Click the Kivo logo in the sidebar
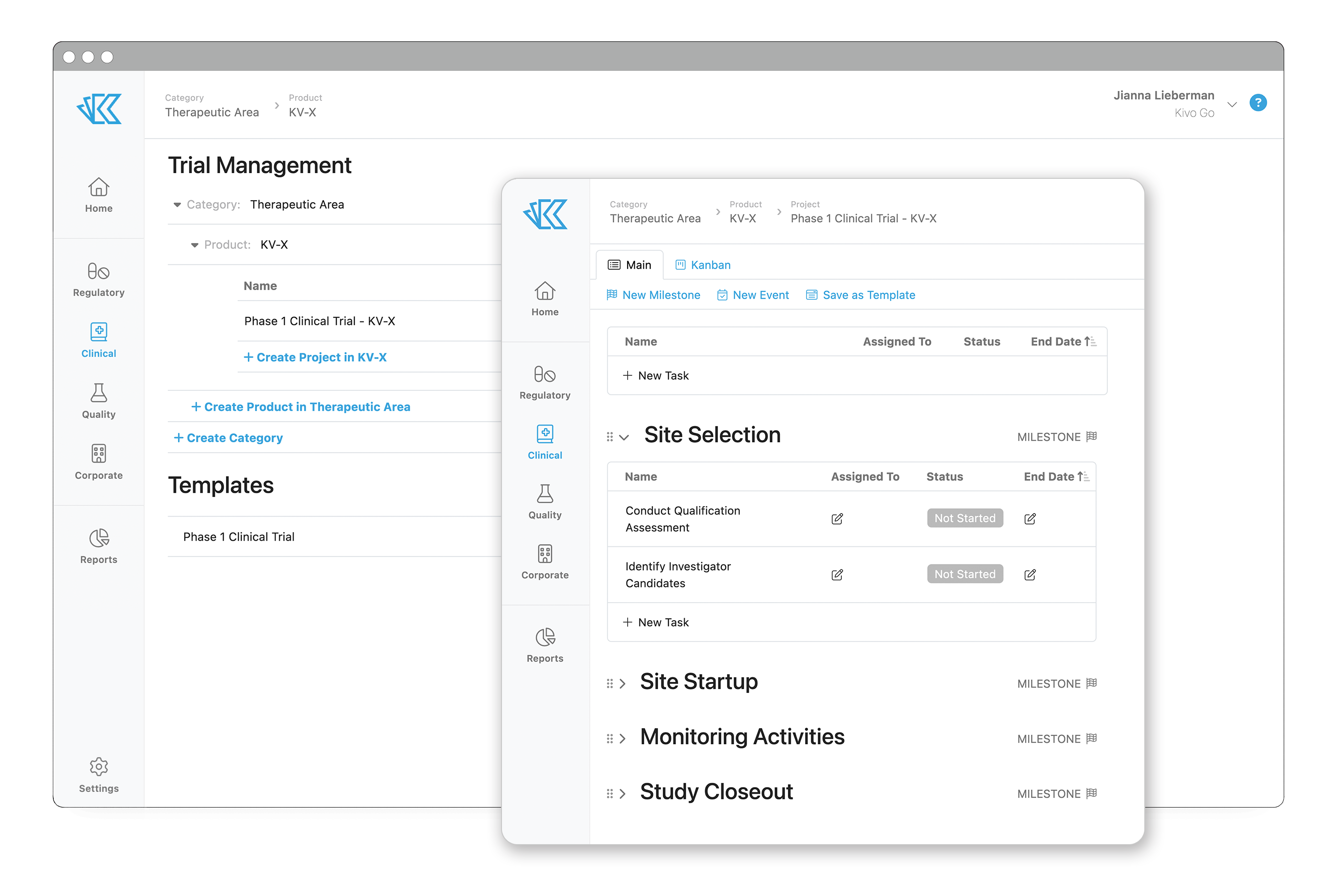The width and height of the screenshot is (1337, 896). click(x=545, y=214)
